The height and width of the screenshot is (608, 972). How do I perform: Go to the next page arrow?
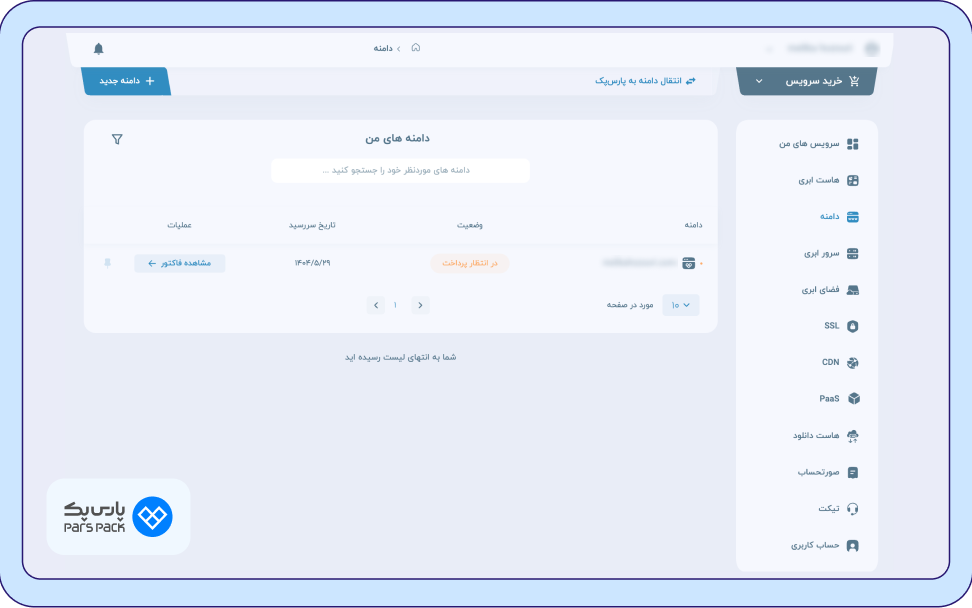pos(376,305)
